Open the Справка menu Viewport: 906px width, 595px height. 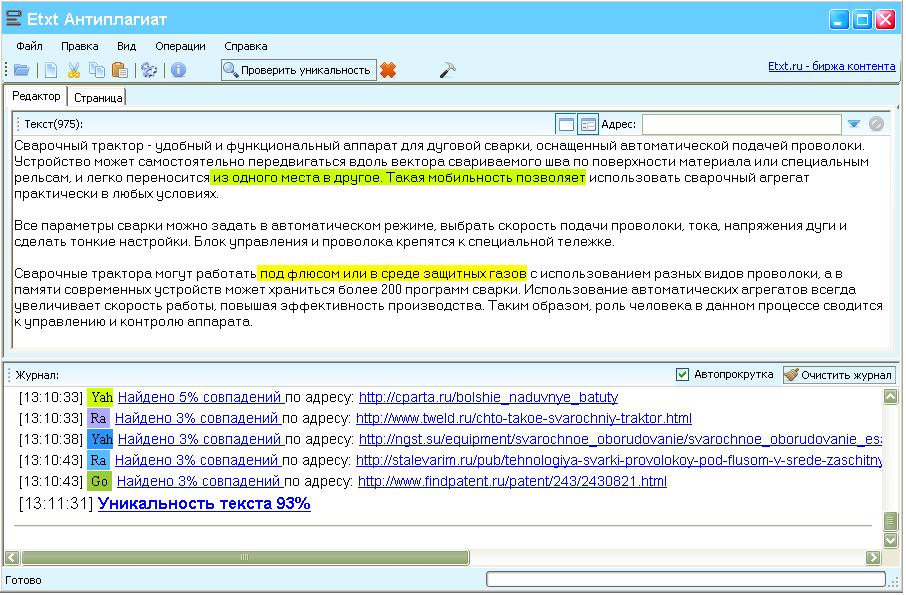(x=246, y=46)
